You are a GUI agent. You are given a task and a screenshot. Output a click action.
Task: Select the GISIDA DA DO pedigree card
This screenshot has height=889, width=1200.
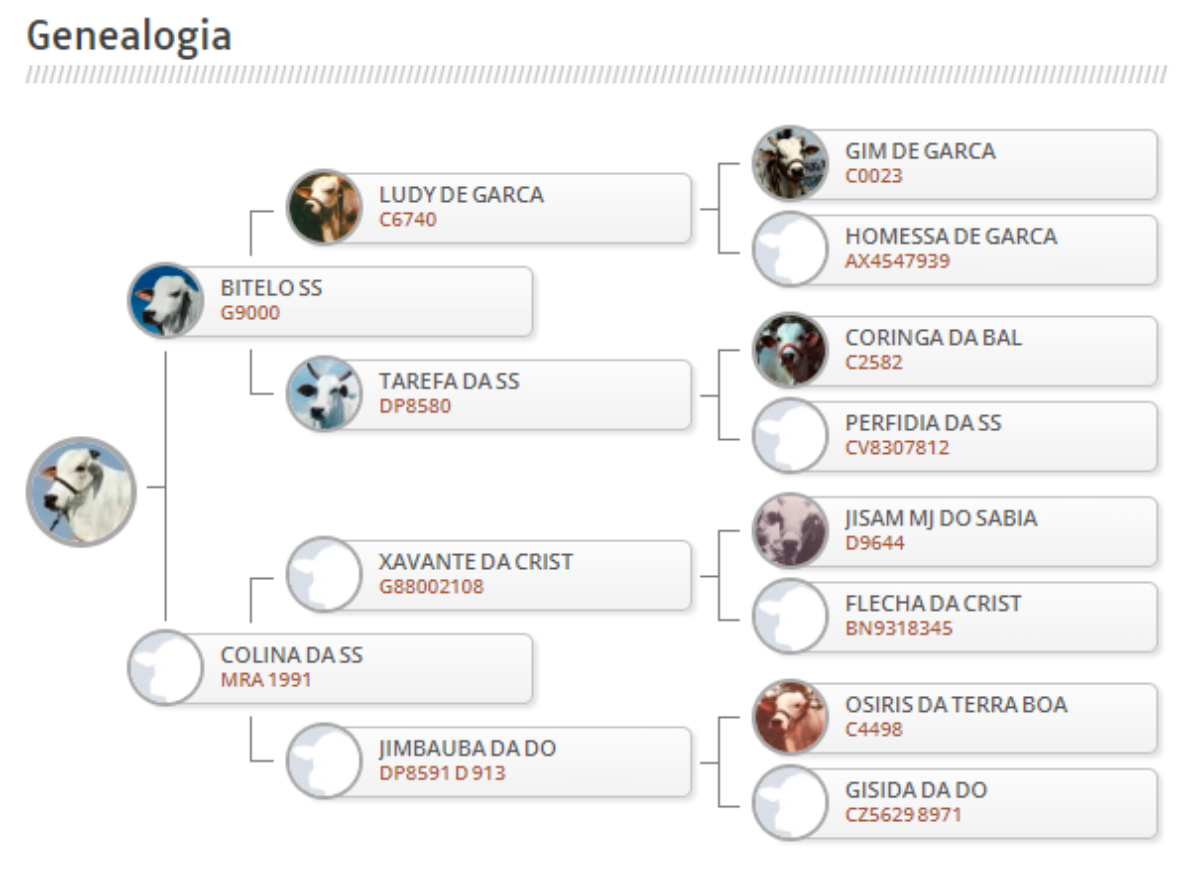point(955,802)
